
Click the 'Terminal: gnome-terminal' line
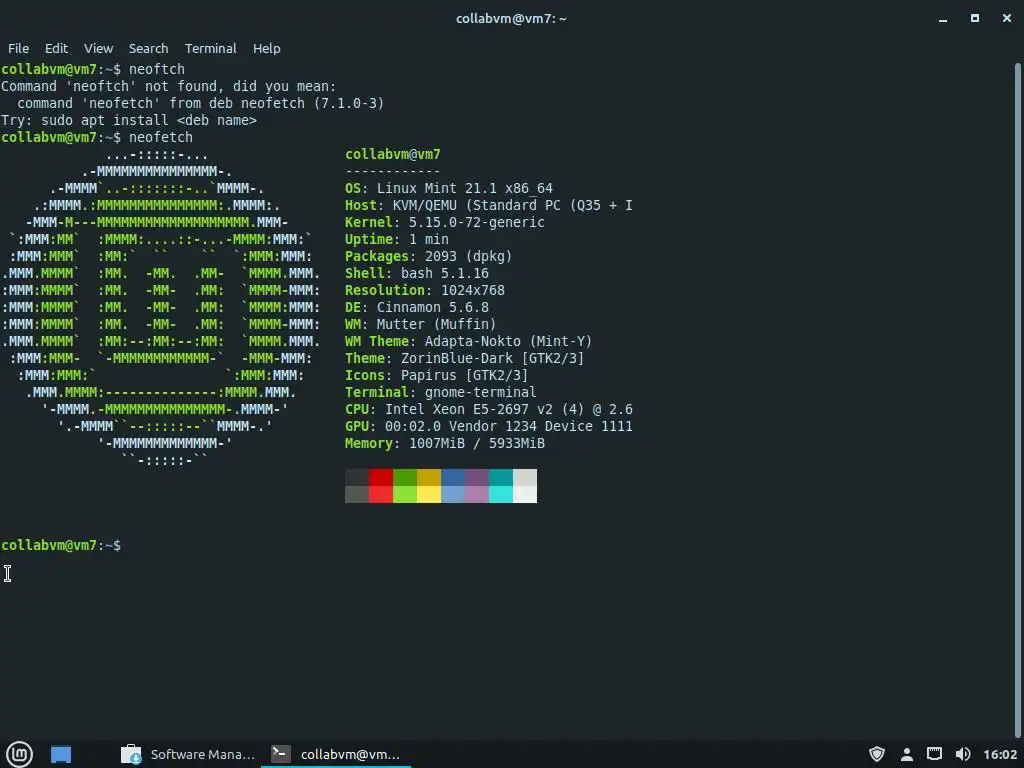tap(441, 392)
